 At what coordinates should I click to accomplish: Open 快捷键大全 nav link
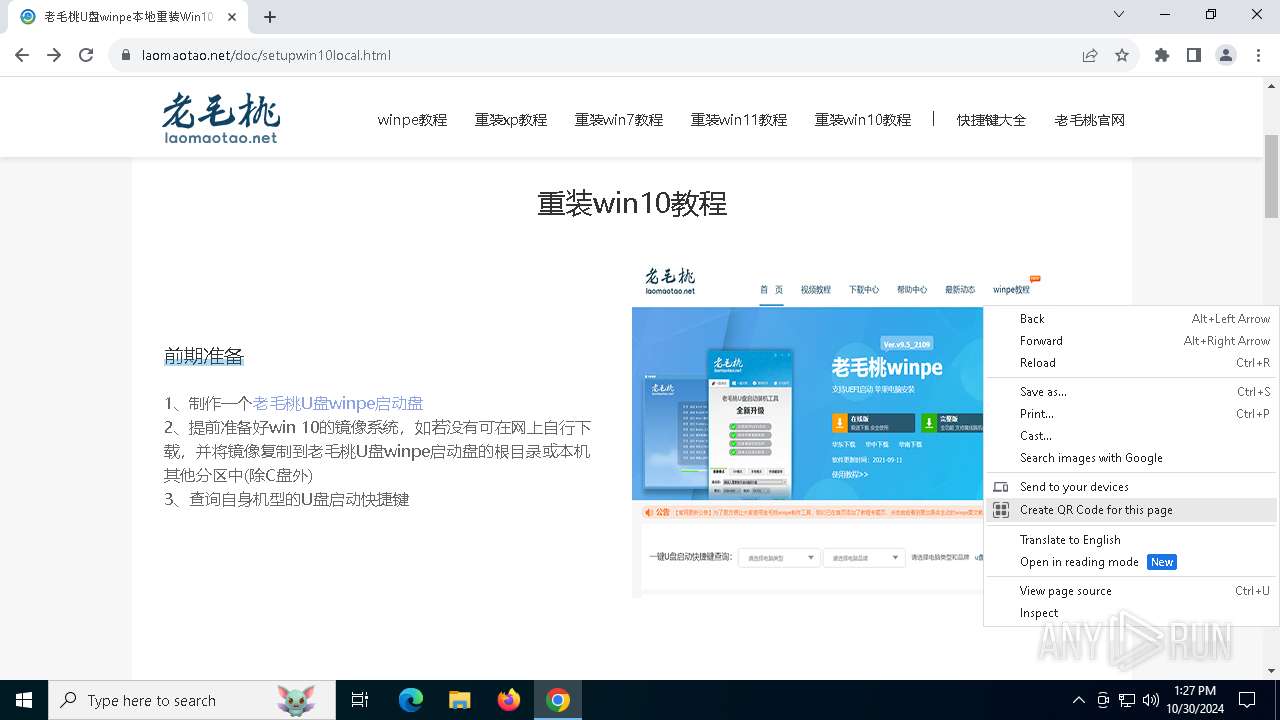coord(991,120)
